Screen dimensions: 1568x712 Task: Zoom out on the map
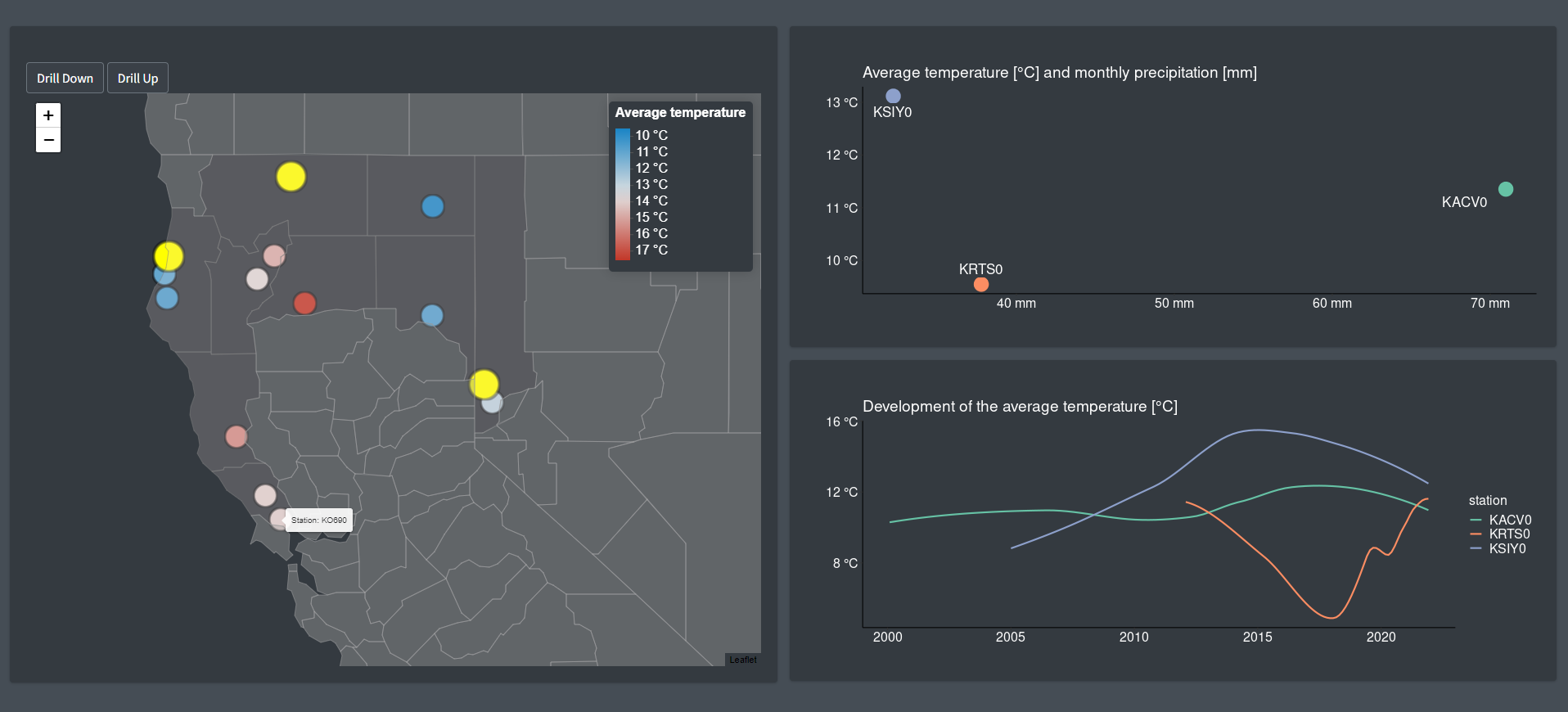48,141
